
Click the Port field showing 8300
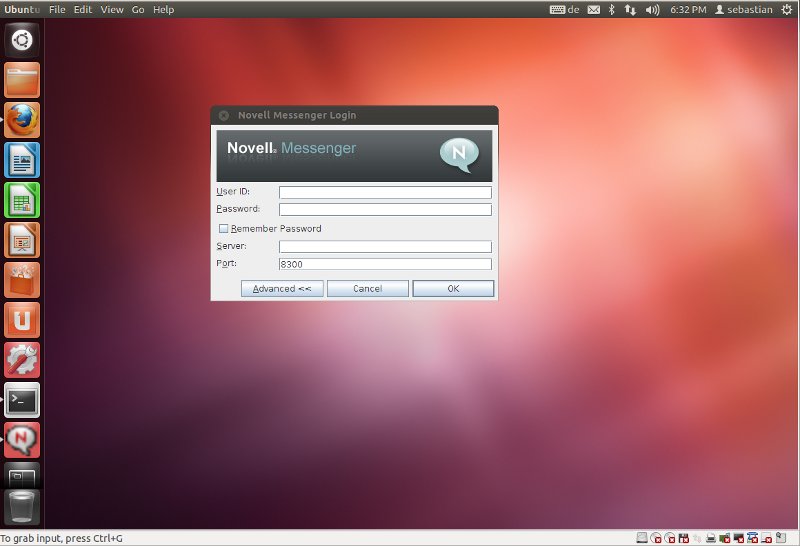[x=385, y=264]
